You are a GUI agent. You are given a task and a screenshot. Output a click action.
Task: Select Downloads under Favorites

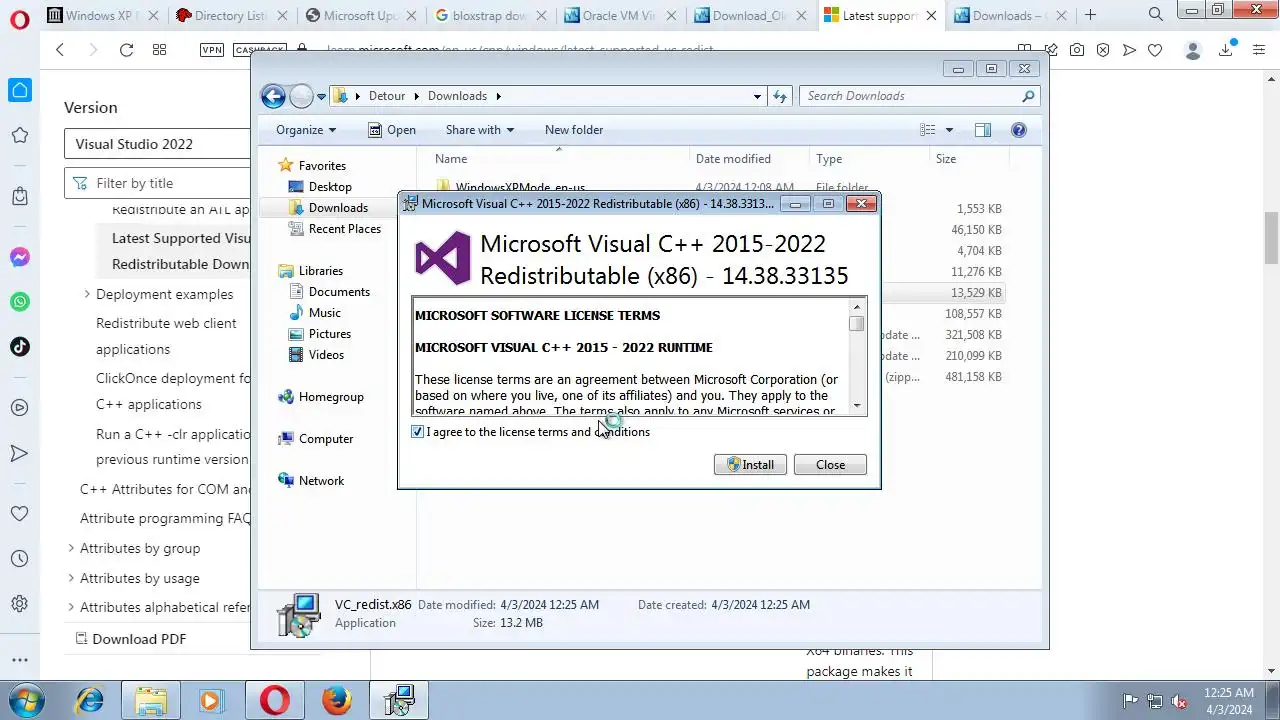click(x=338, y=208)
